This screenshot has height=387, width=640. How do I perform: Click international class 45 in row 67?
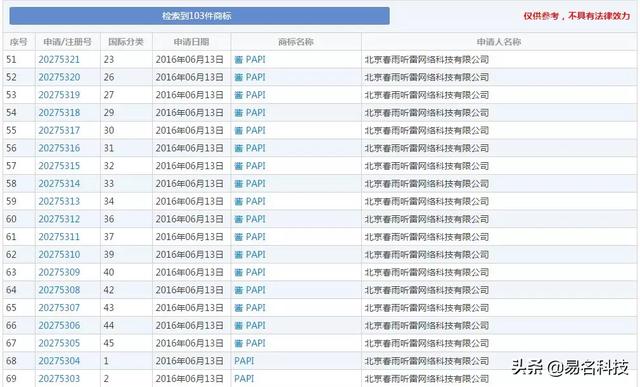(x=109, y=343)
